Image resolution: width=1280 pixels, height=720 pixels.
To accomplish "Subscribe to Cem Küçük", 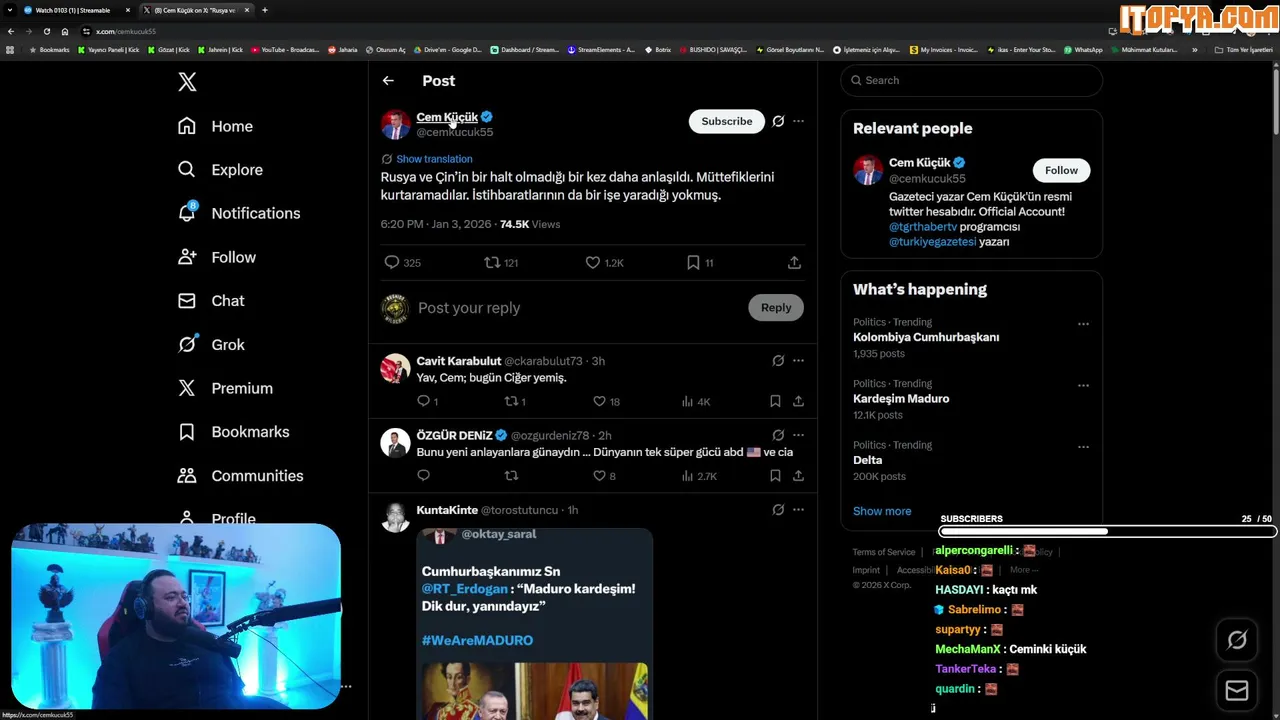I will pos(727,121).
